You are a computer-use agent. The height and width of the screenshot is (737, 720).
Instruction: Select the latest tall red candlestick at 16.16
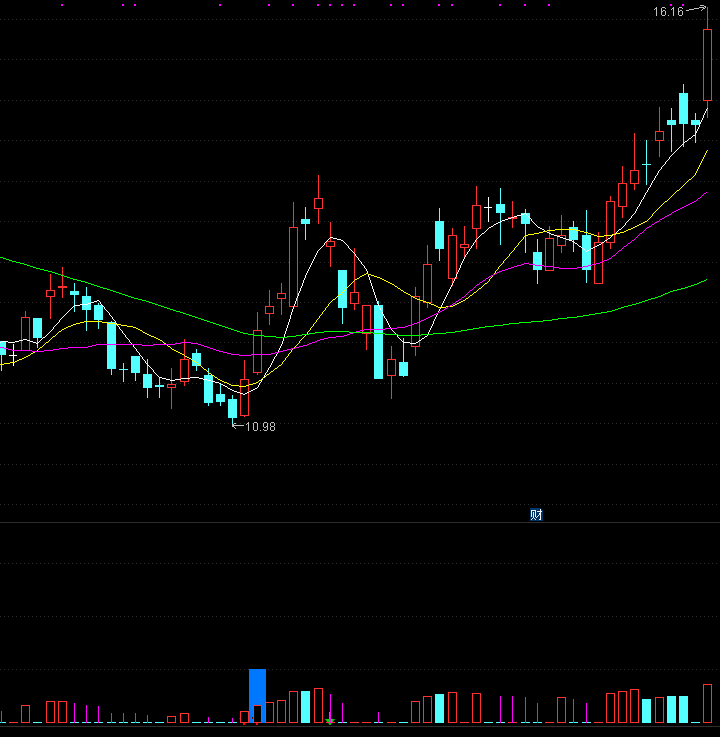[x=707, y=65]
